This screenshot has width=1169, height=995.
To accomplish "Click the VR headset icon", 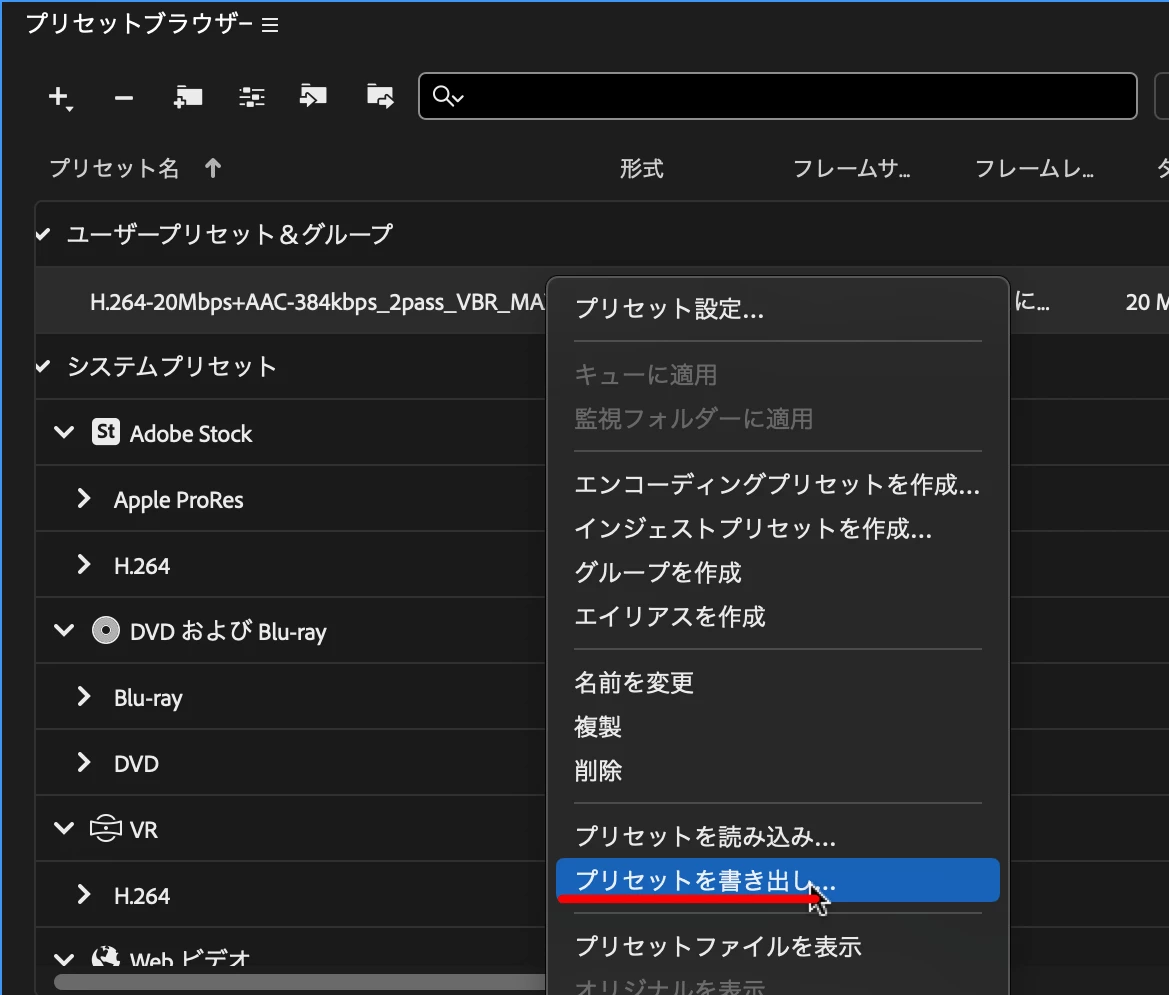I will click(x=106, y=829).
